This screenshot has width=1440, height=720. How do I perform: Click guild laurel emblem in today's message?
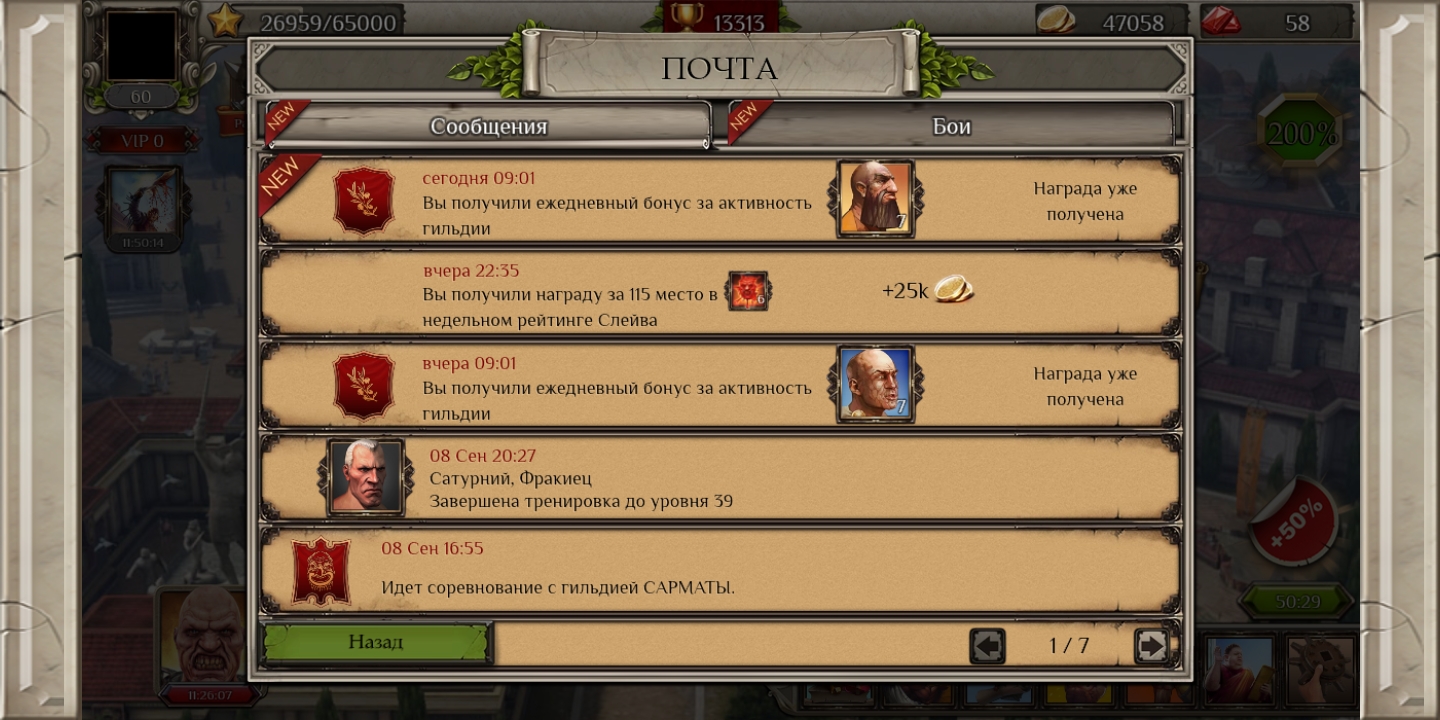(x=363, y=200)
